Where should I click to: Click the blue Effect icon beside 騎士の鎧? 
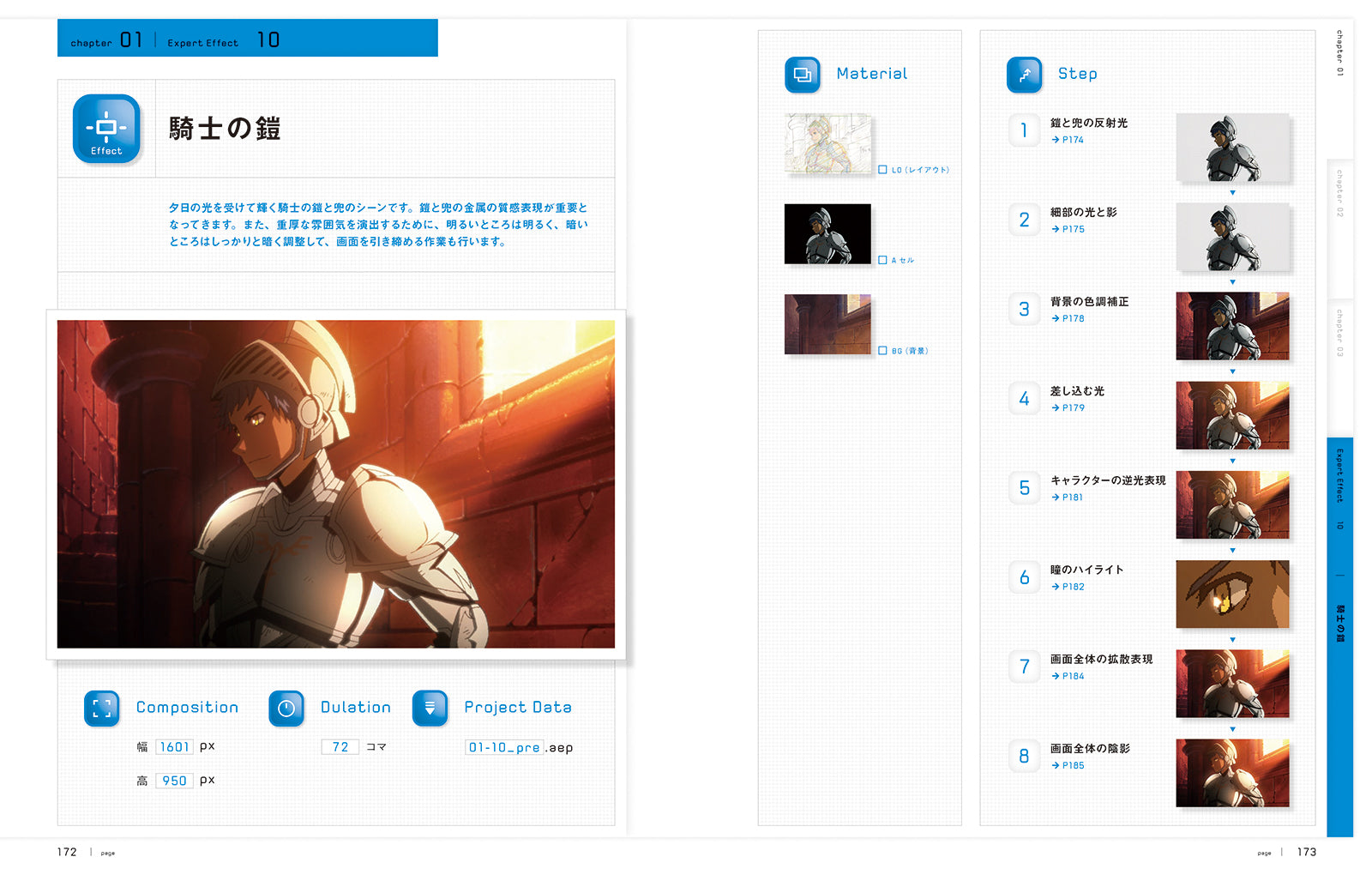click(x=106, y=129)
